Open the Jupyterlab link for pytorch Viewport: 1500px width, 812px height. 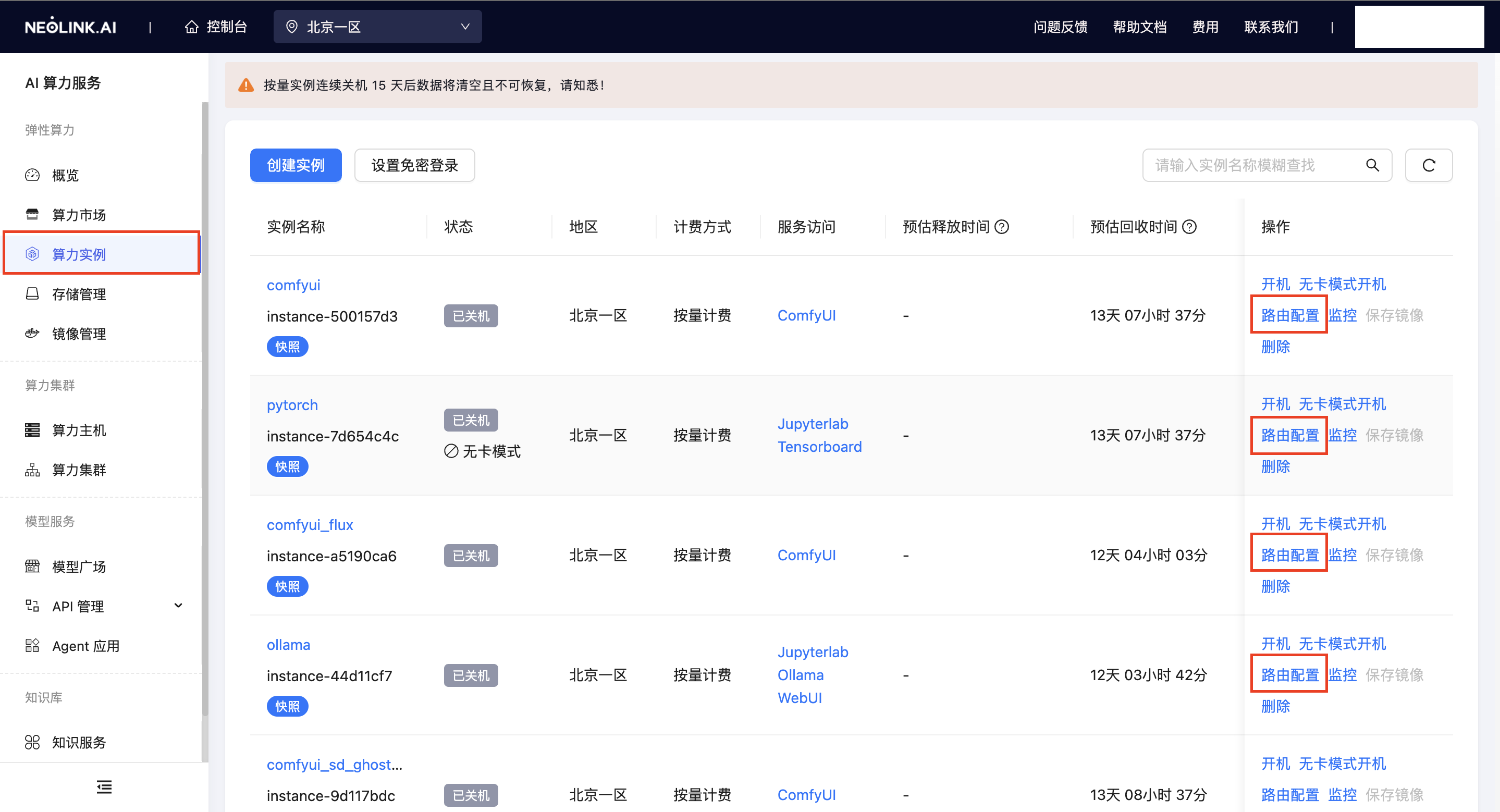tap(813, 424)
